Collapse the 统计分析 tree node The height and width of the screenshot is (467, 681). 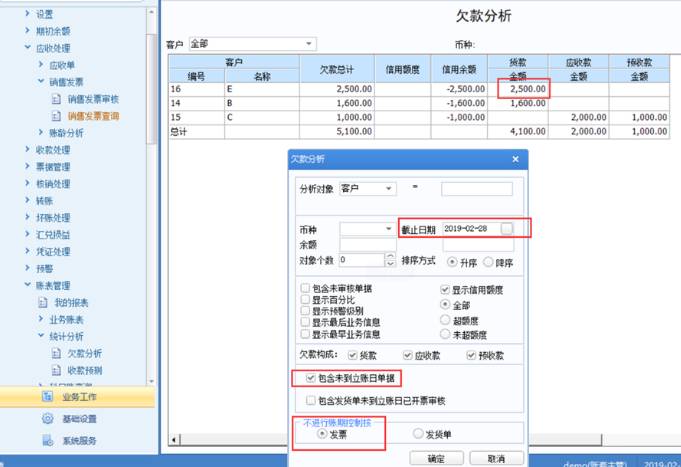[x=41, y=335]
